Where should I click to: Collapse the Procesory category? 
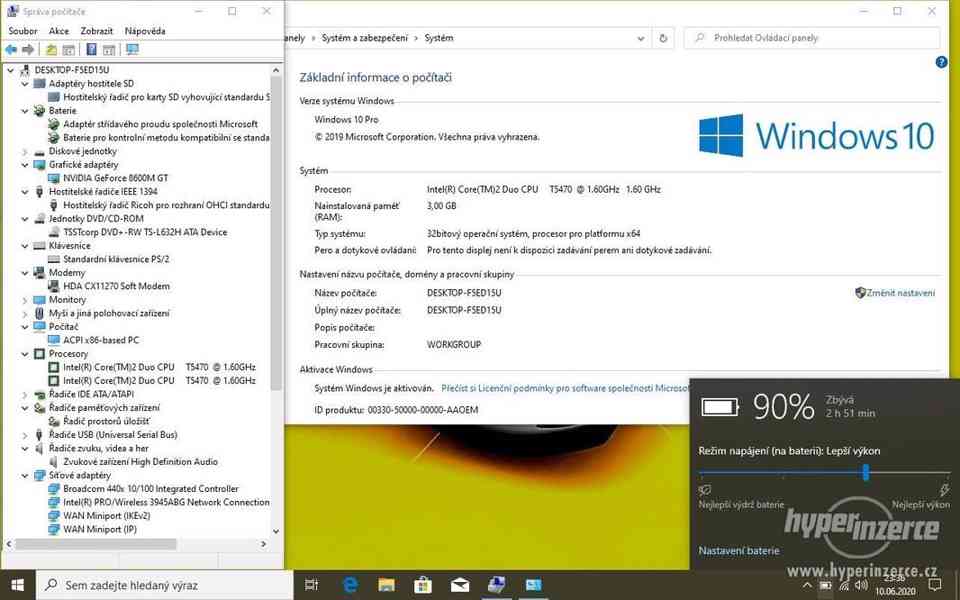click(25, 354)
